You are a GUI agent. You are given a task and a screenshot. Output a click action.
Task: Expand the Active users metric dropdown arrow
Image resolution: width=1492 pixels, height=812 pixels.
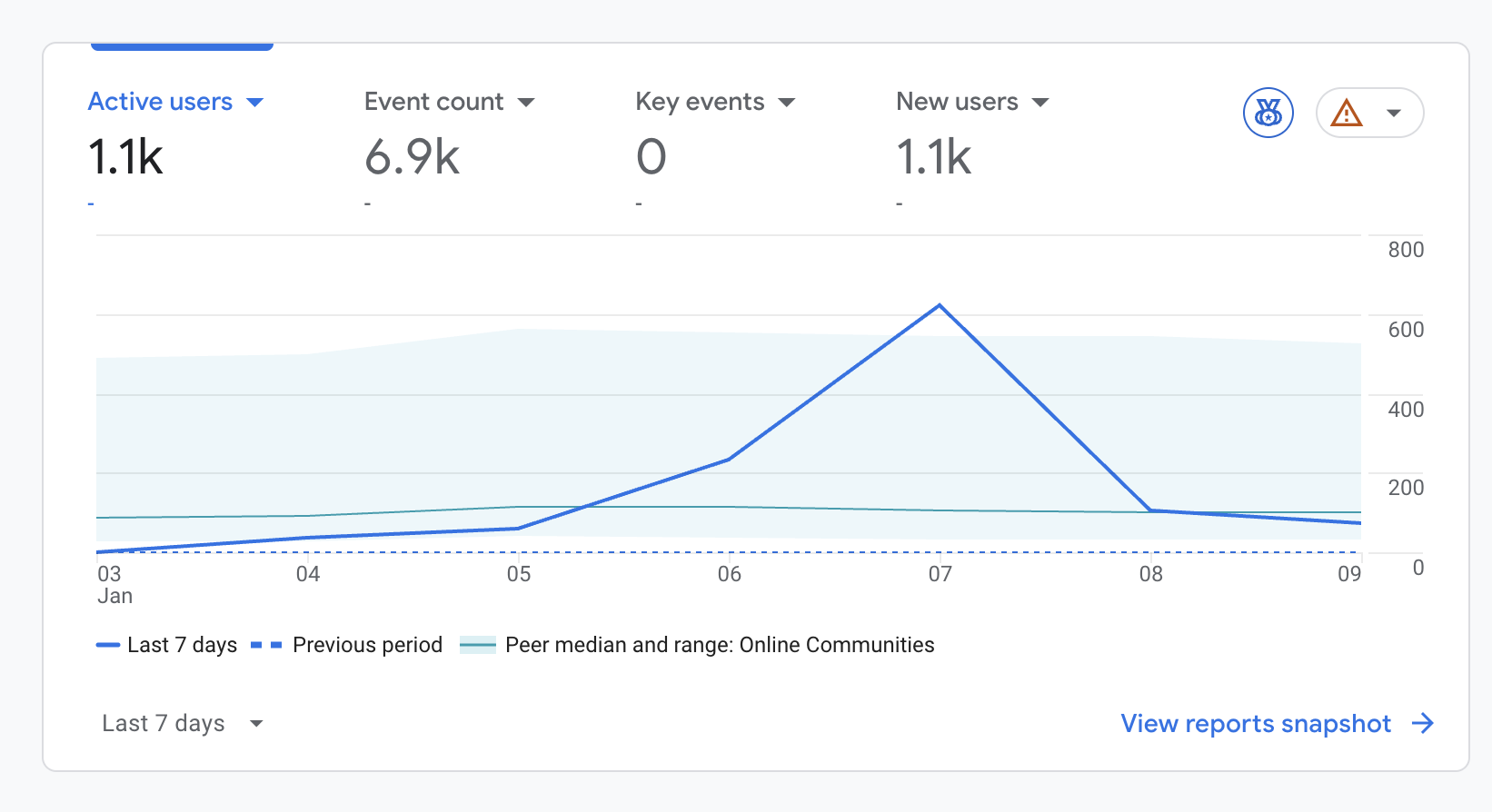pyautogui.click(x=255, y=103)
